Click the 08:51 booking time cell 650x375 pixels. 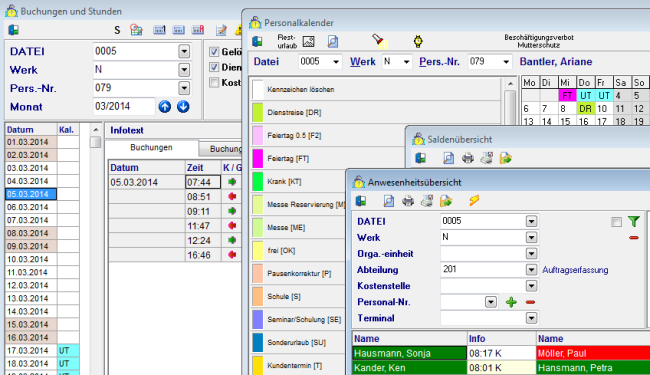pos(203,197)
